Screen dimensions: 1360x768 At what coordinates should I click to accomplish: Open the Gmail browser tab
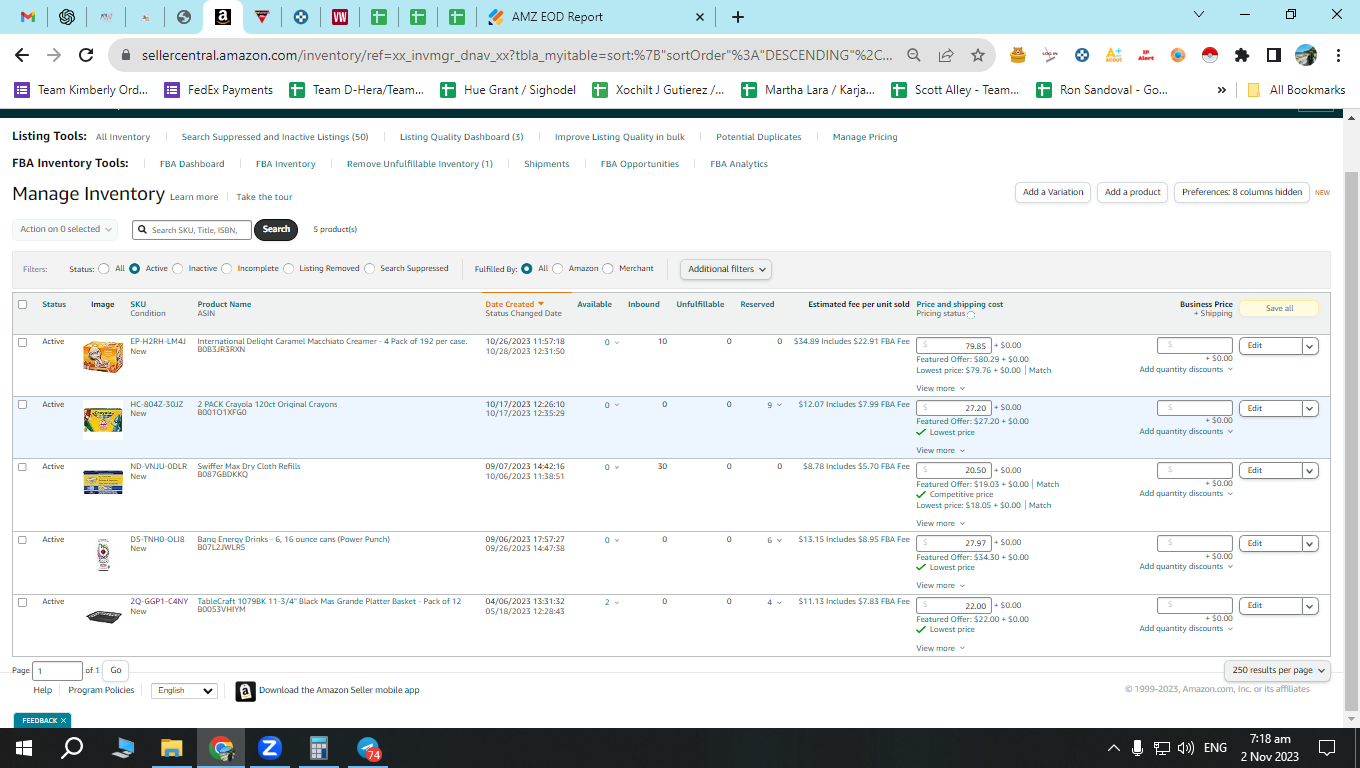pyautogui.click(x=28, y=17)
